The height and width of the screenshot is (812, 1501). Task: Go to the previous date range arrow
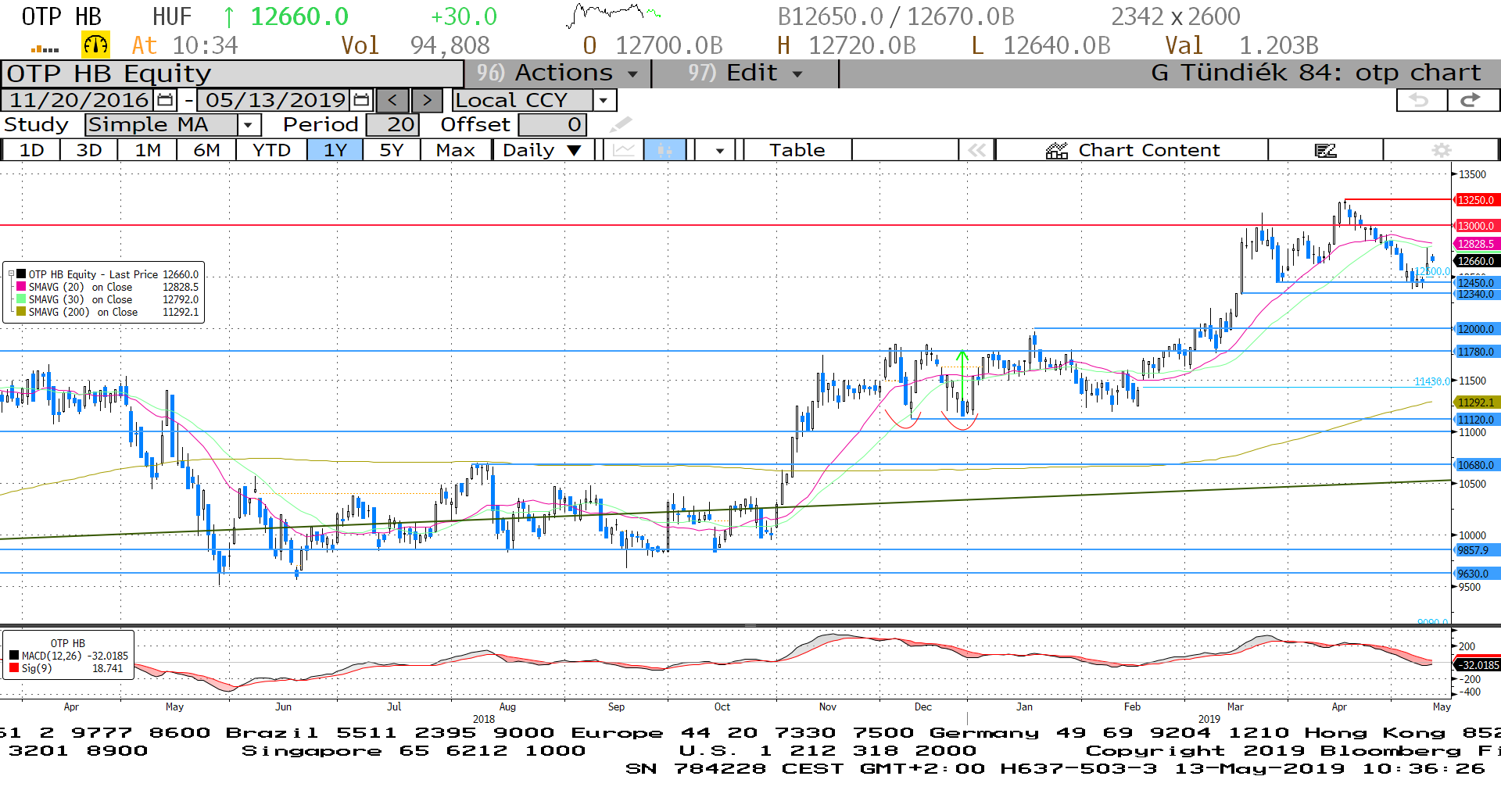[x=393, y=100]
